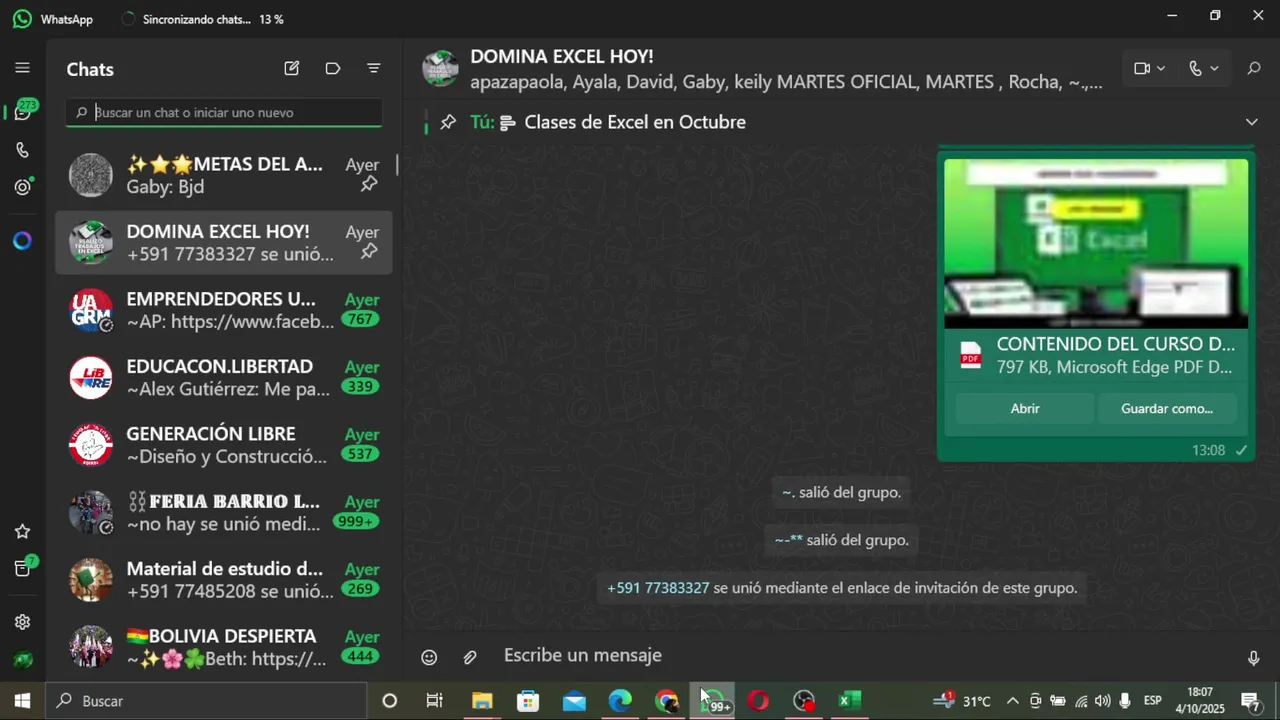Click the 999+ unread badge

(x=356, y=522)
